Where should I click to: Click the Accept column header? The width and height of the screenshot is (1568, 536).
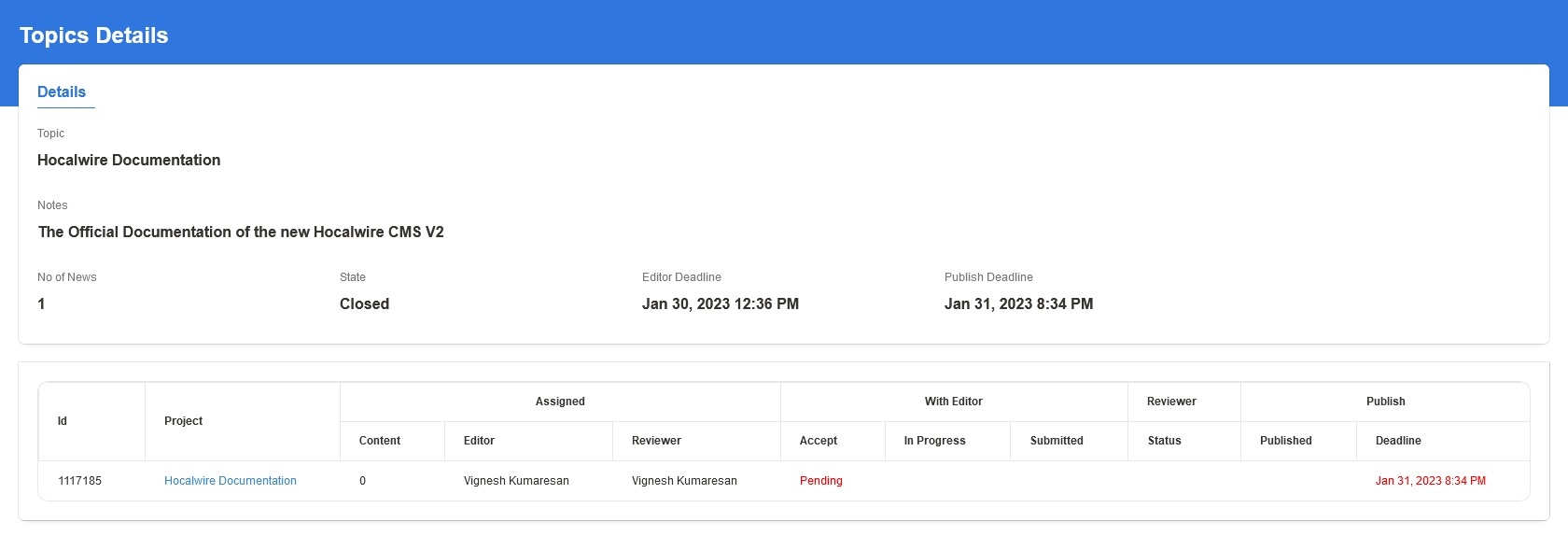tap(819, 441)
